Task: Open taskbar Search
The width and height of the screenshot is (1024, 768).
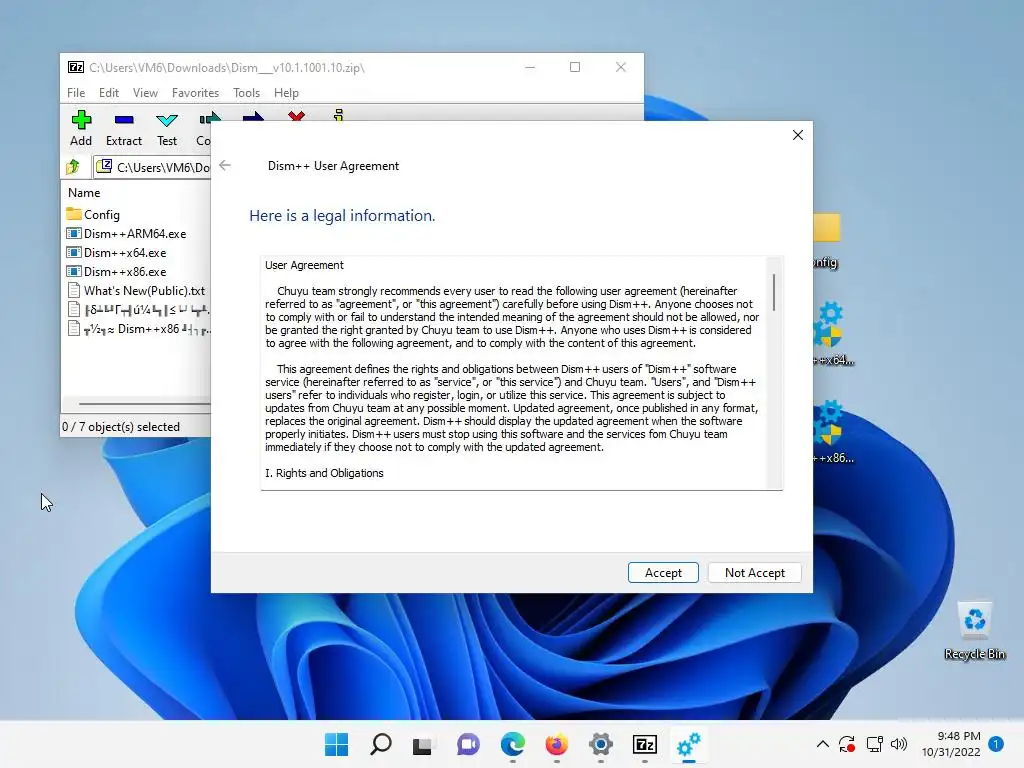Action: coord(381,744)
